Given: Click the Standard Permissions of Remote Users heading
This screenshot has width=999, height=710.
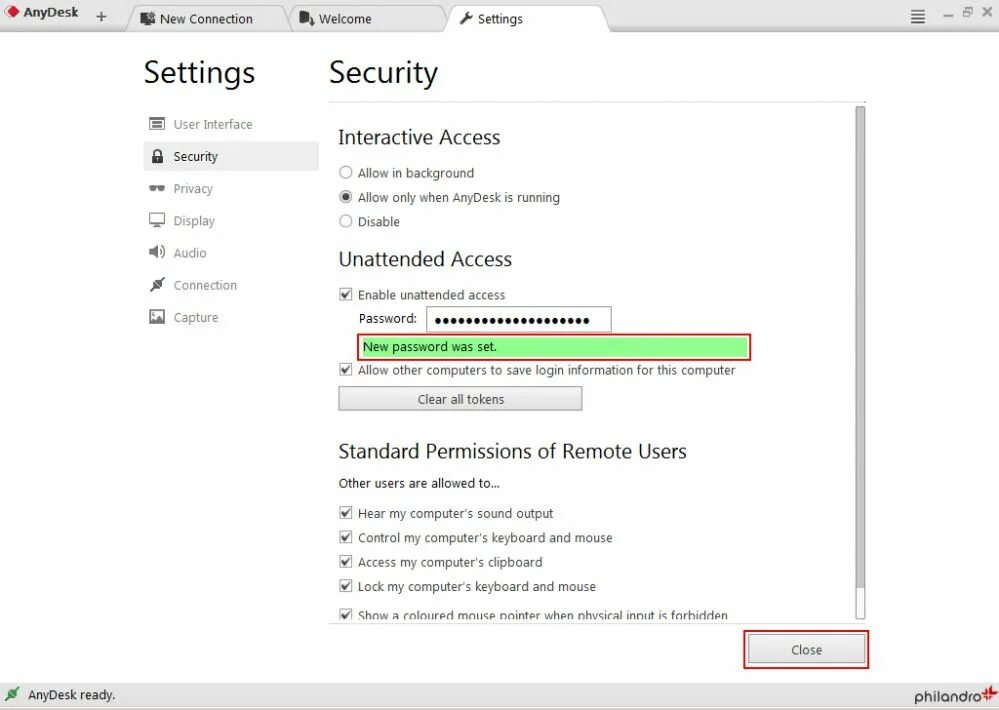Looking at the screenshot, I should coord(512,451).
